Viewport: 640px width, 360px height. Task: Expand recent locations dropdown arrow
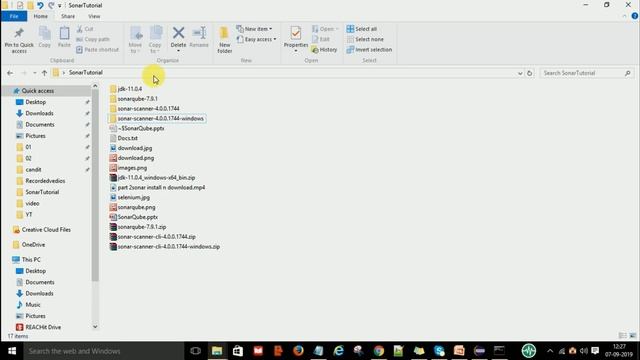coord(34,73)
